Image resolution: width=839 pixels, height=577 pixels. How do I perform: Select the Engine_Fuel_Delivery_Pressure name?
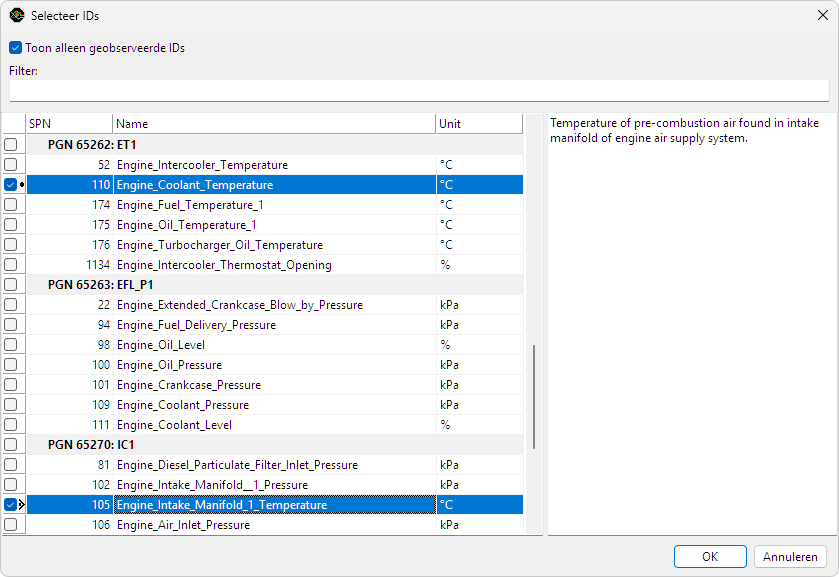196,325
